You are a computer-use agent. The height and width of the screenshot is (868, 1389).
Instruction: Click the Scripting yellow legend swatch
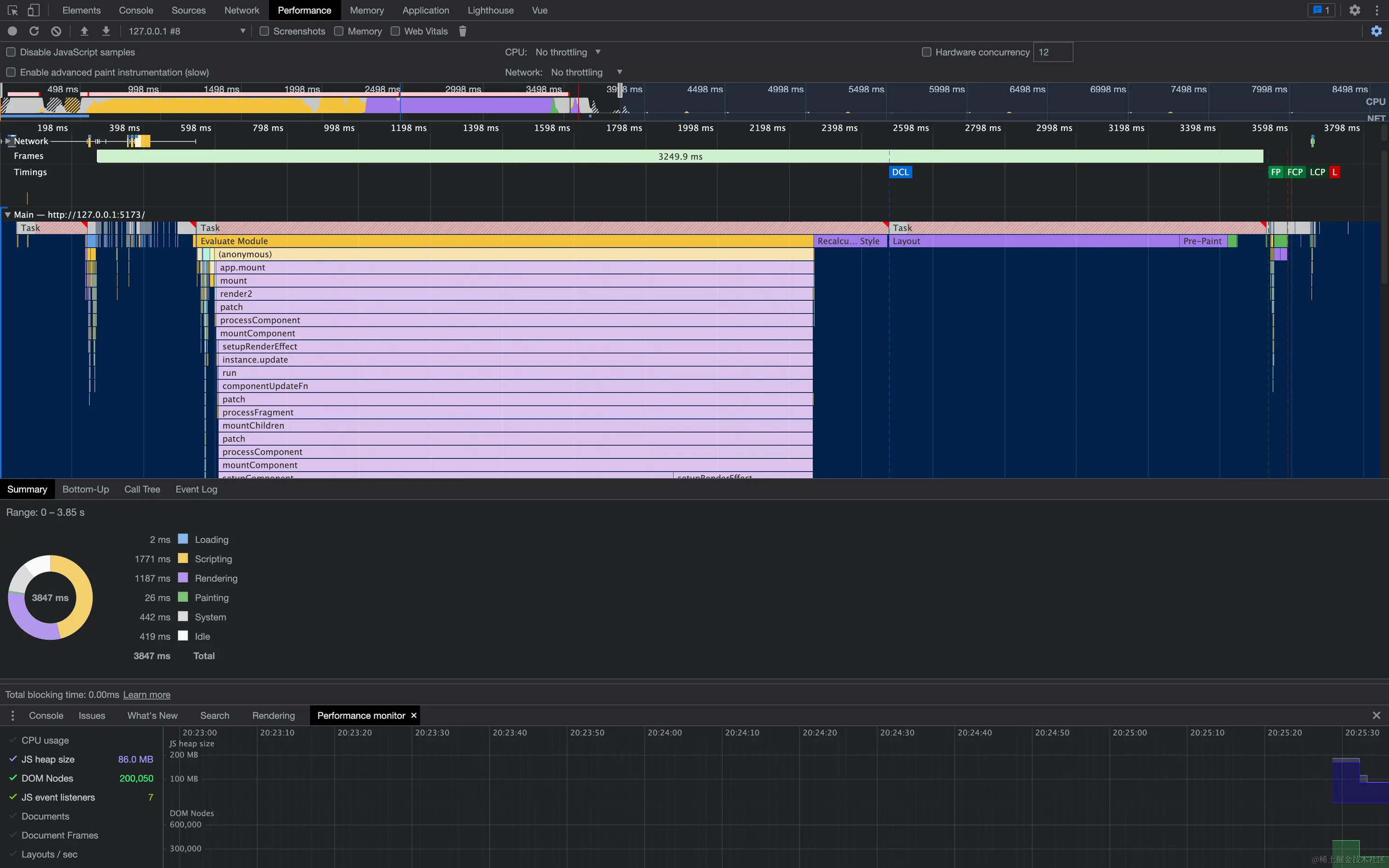click(x=183, y=558)
